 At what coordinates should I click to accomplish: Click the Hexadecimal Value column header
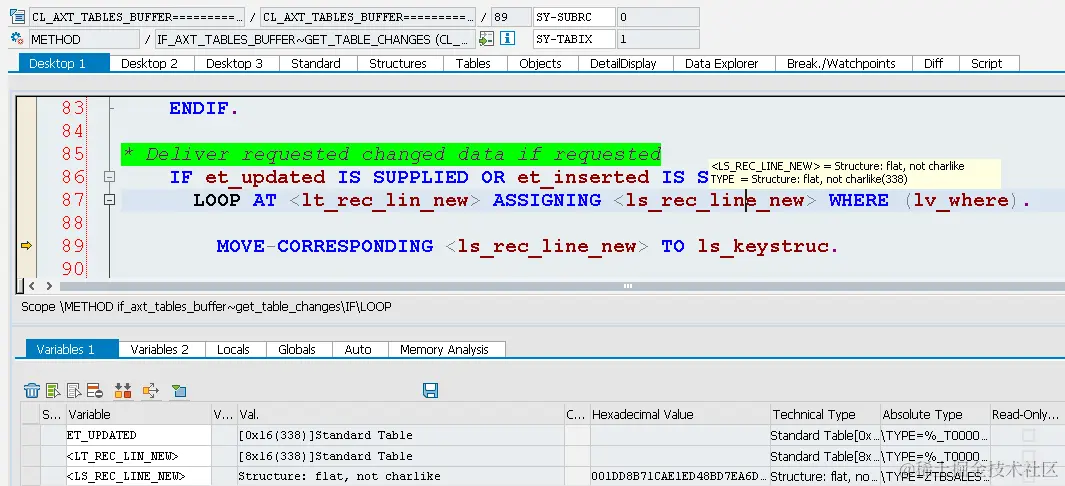click(x=680, y=414)
